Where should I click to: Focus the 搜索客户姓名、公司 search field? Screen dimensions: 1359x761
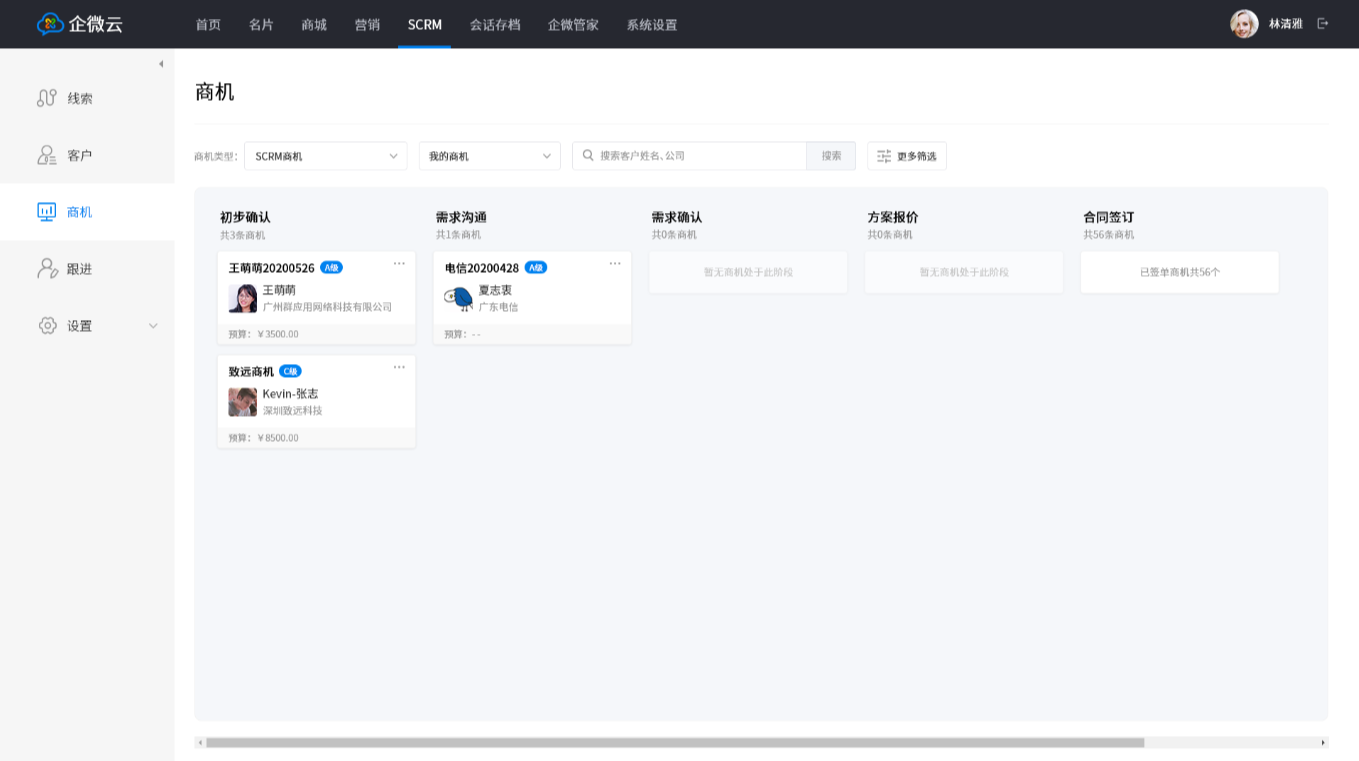point(700,156)
